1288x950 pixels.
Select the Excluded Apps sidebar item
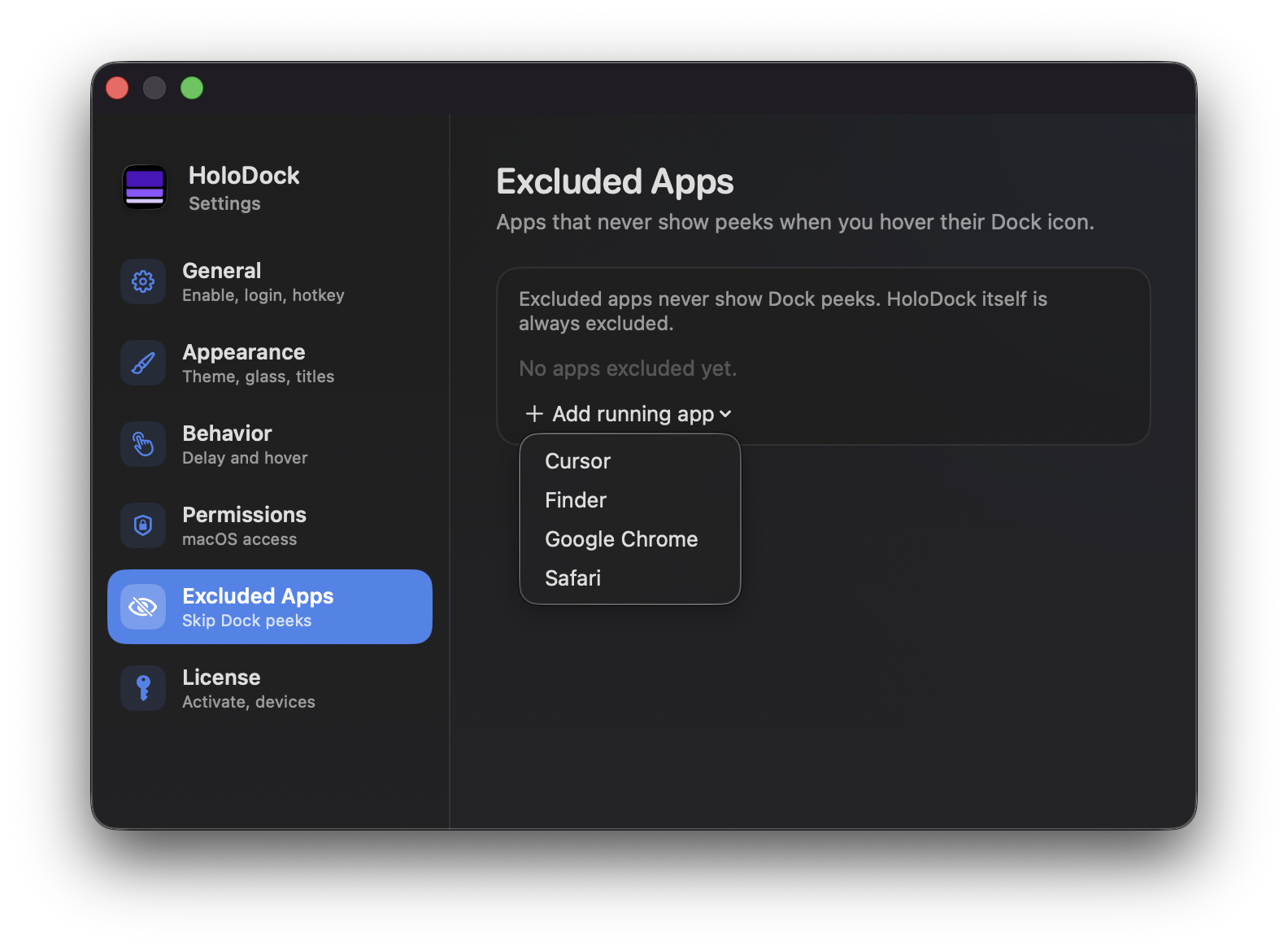pos(270,607)
